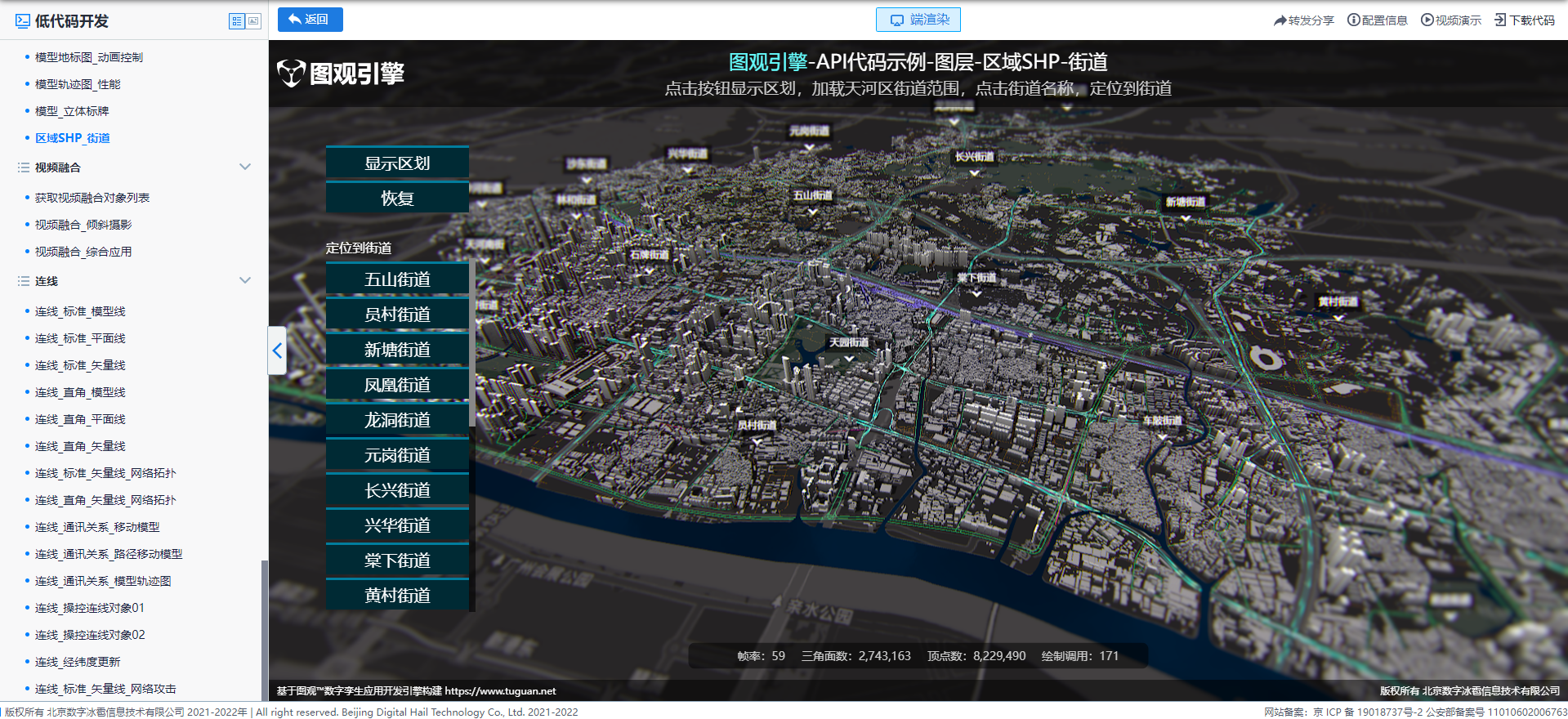1568x719 pixels.
Task: Locate to 兴华街道 via panel button
Action: 397,525
